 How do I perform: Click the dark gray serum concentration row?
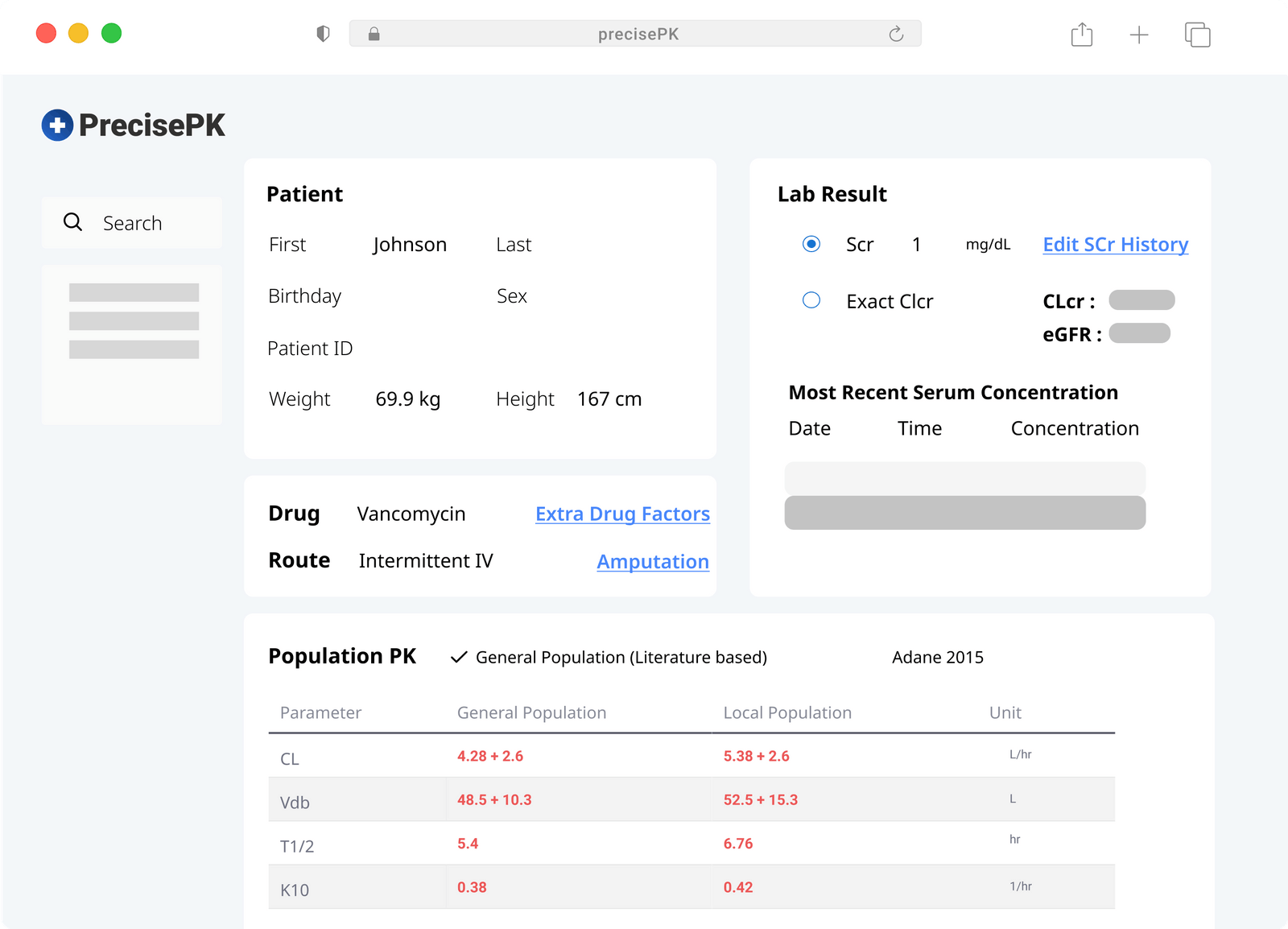pyautogui.click(x=964, y=513)
